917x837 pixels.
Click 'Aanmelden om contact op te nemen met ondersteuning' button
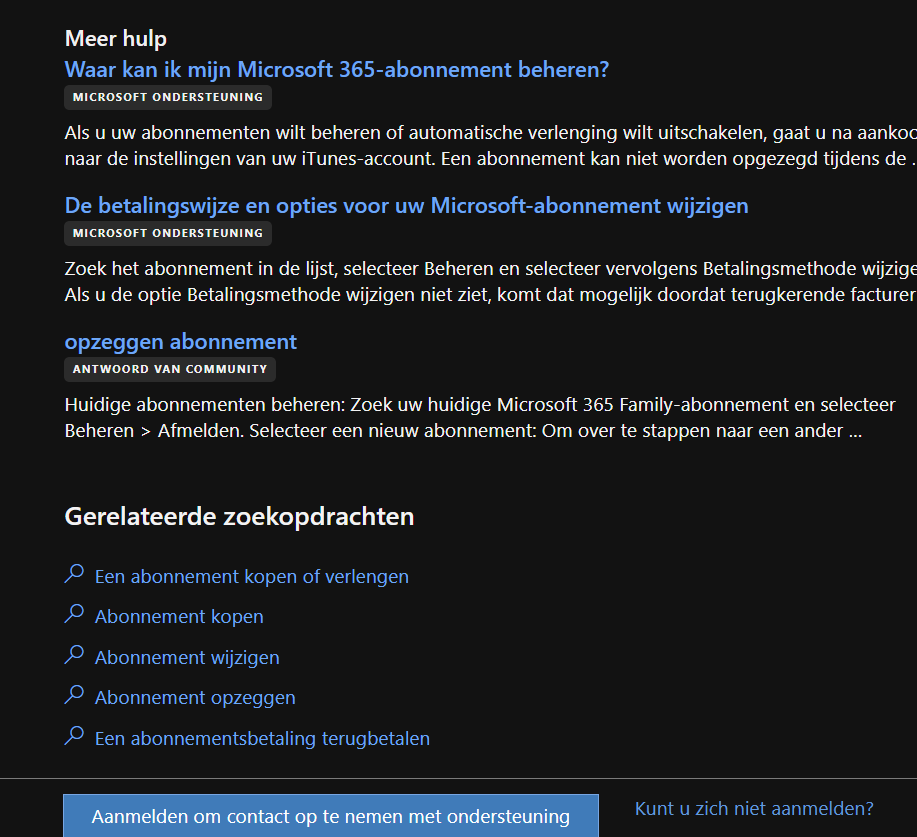point(331,816)
